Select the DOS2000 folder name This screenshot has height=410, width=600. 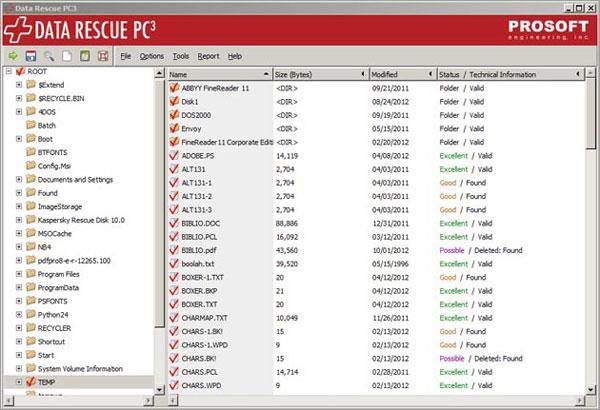tap(196, 115)
